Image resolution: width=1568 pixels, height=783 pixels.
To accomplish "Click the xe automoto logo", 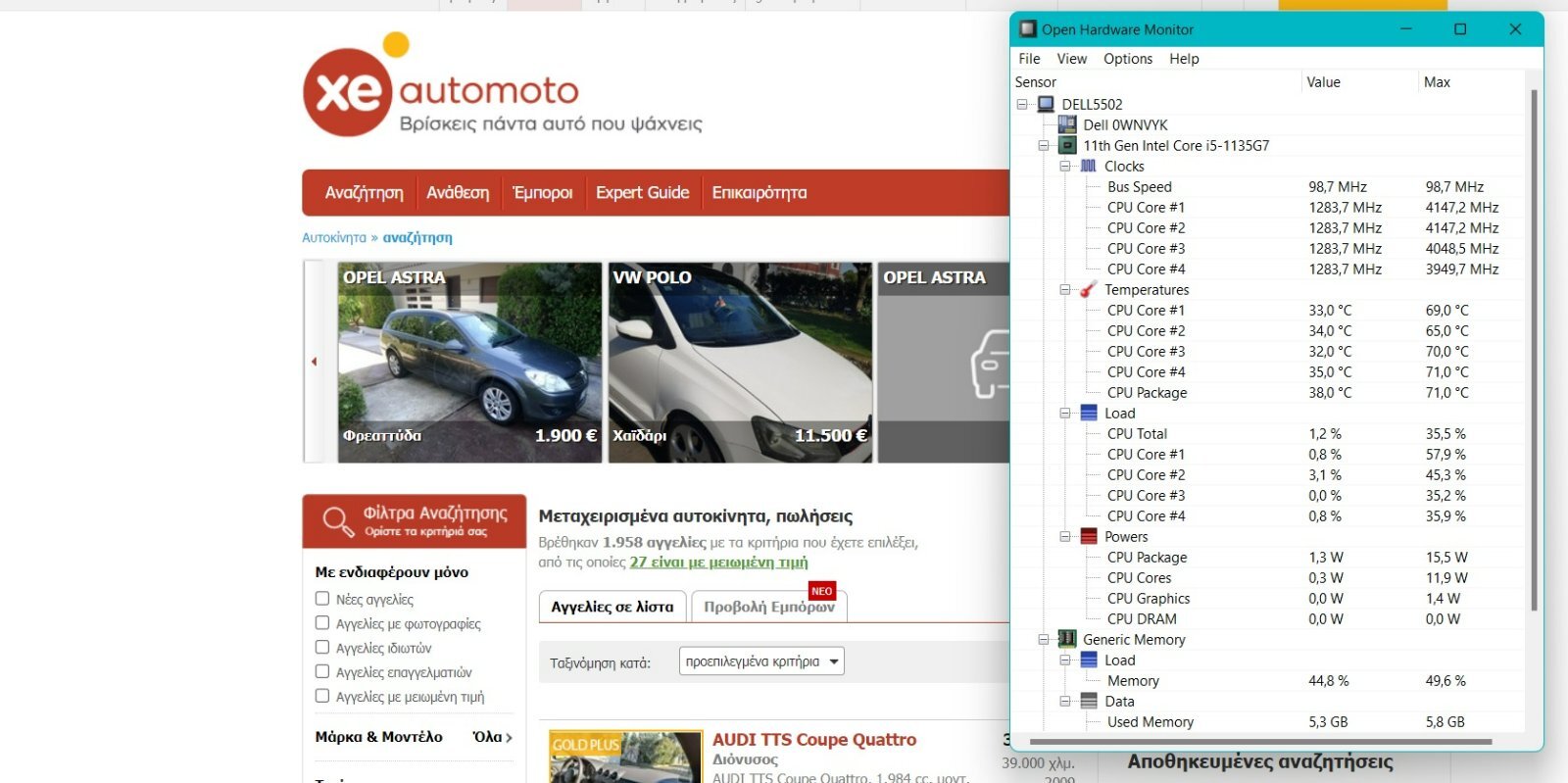I will (x=502, y=87).
